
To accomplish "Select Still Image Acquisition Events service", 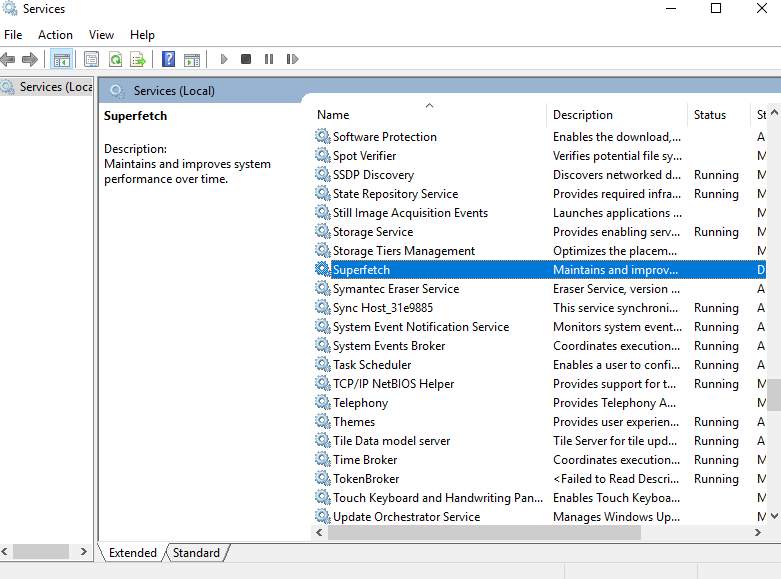I will pos(540,212).
